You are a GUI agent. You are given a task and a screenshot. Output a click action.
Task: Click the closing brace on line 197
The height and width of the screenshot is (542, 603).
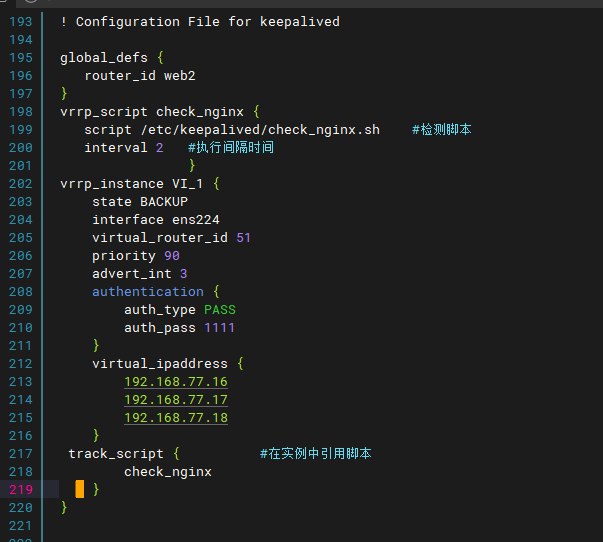click(64, 94)
